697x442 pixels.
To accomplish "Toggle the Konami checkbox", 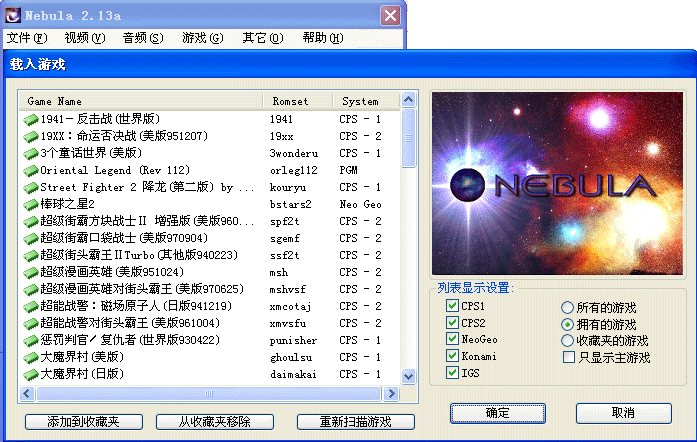I will 452,356.
